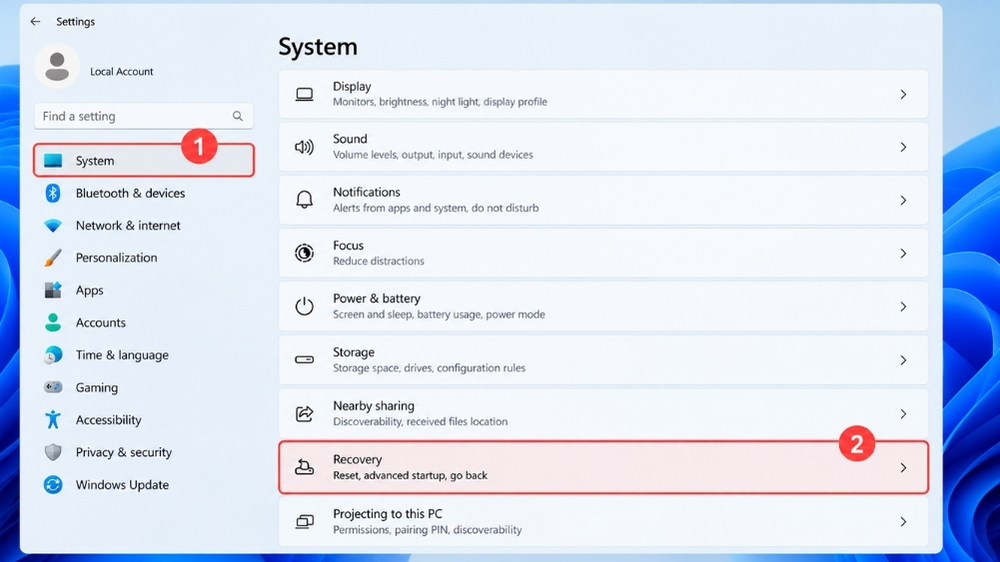Image resolution: width=1000 pixels, height=562 pixels.
Task: Open the Notifications settings
Action: coord(603,200)
